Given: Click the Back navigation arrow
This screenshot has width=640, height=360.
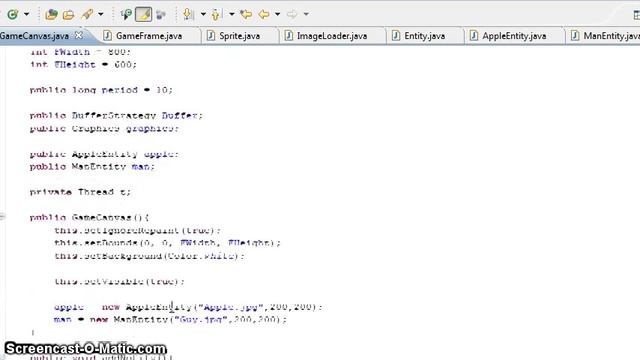Looking at the screenshot, I should [x=264, y=14].
